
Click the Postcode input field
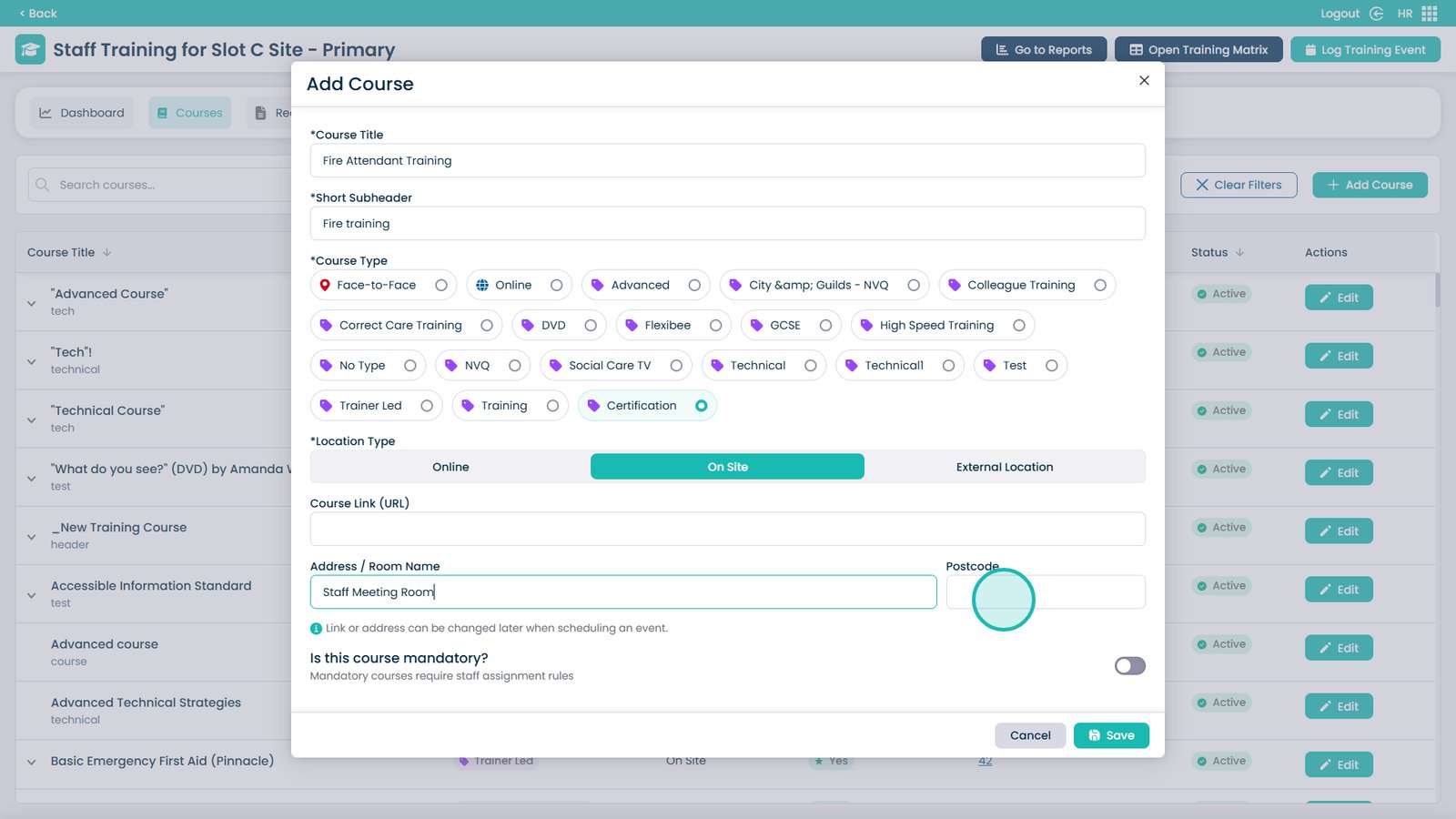pos(1046,591)
